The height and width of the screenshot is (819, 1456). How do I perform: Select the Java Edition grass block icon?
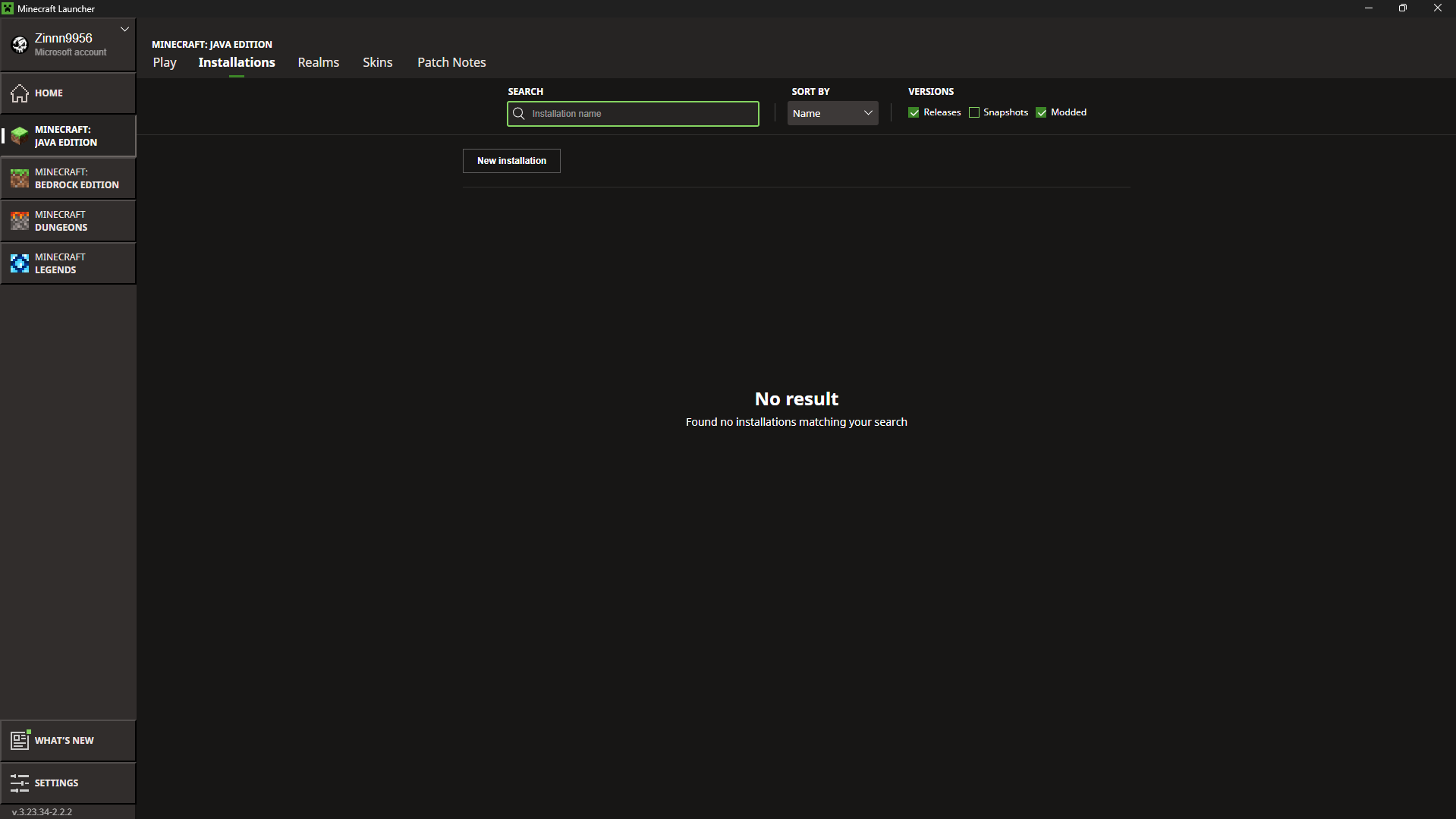point(20,136)
